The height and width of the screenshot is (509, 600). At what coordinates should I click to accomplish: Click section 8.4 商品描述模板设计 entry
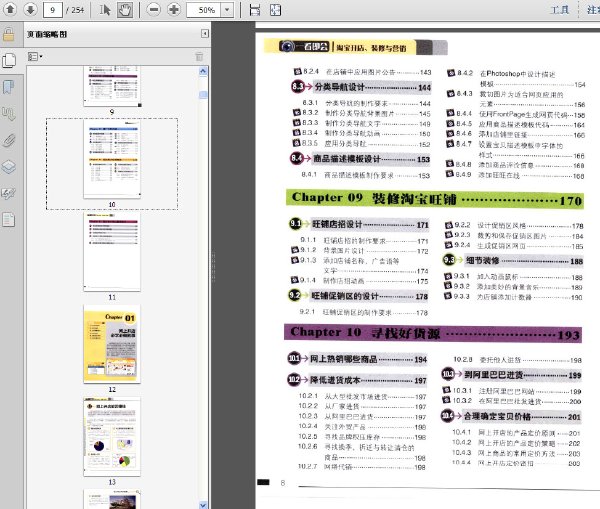click(360, 158)
